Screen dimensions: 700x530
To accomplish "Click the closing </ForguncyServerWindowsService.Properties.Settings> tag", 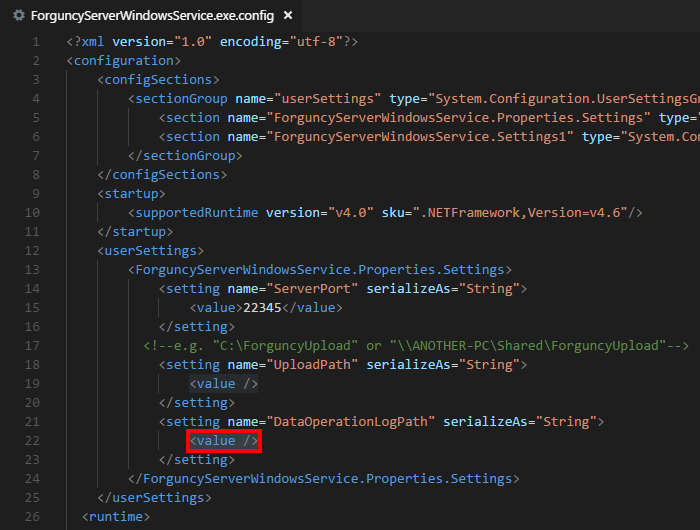I will click(x=324, y=479).
